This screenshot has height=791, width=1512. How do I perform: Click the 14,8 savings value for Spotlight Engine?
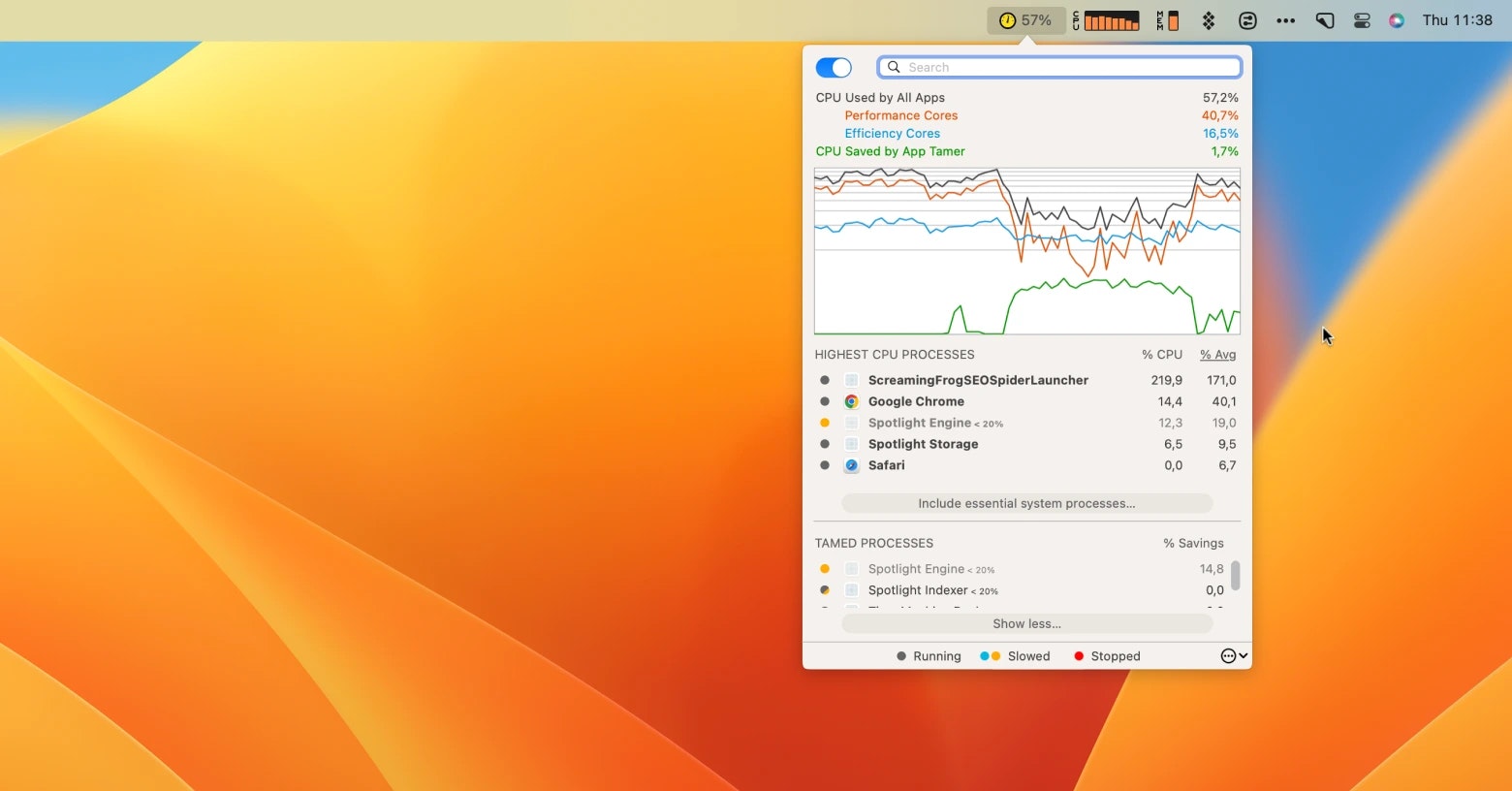click(x=1212, y=569)
